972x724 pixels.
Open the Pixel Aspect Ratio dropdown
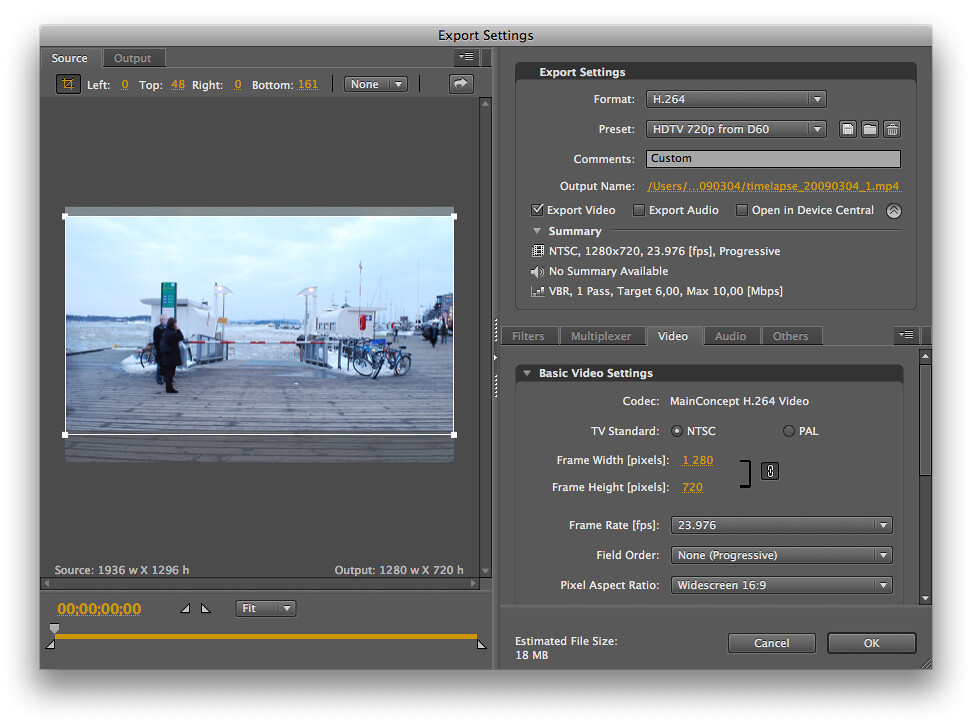click(781, 585)
